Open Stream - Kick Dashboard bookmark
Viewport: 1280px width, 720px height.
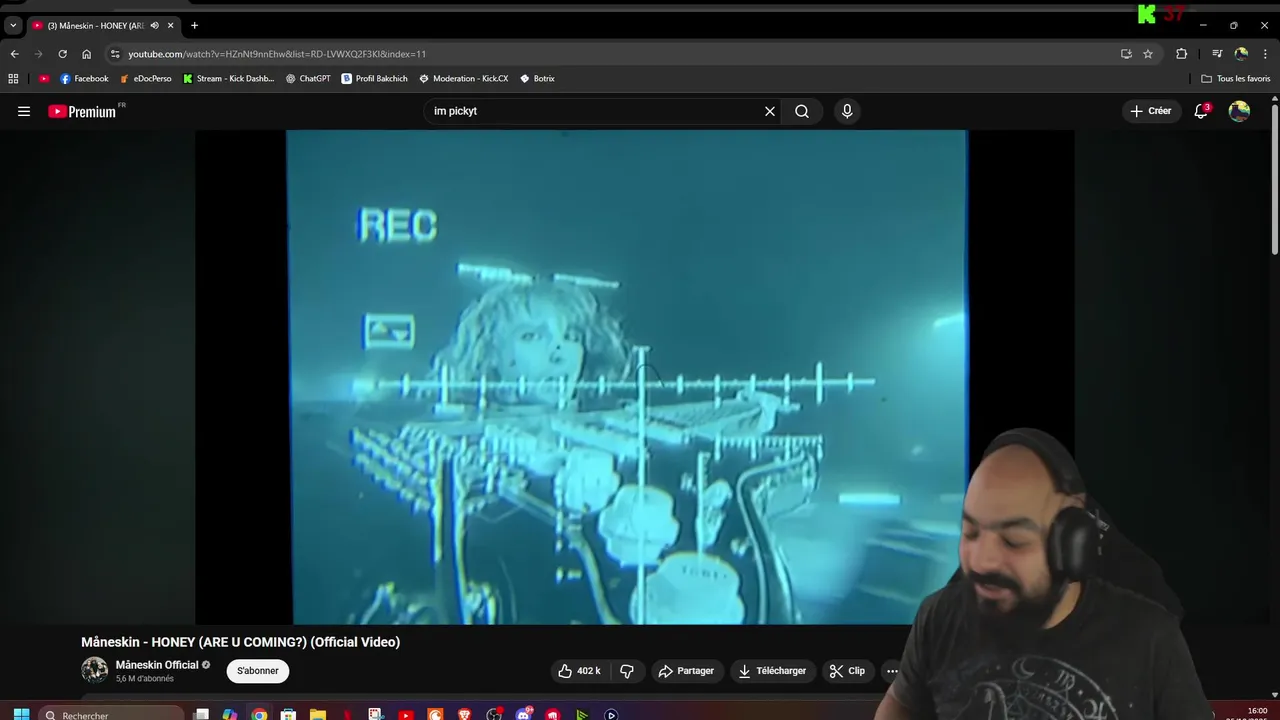[228, 78]
